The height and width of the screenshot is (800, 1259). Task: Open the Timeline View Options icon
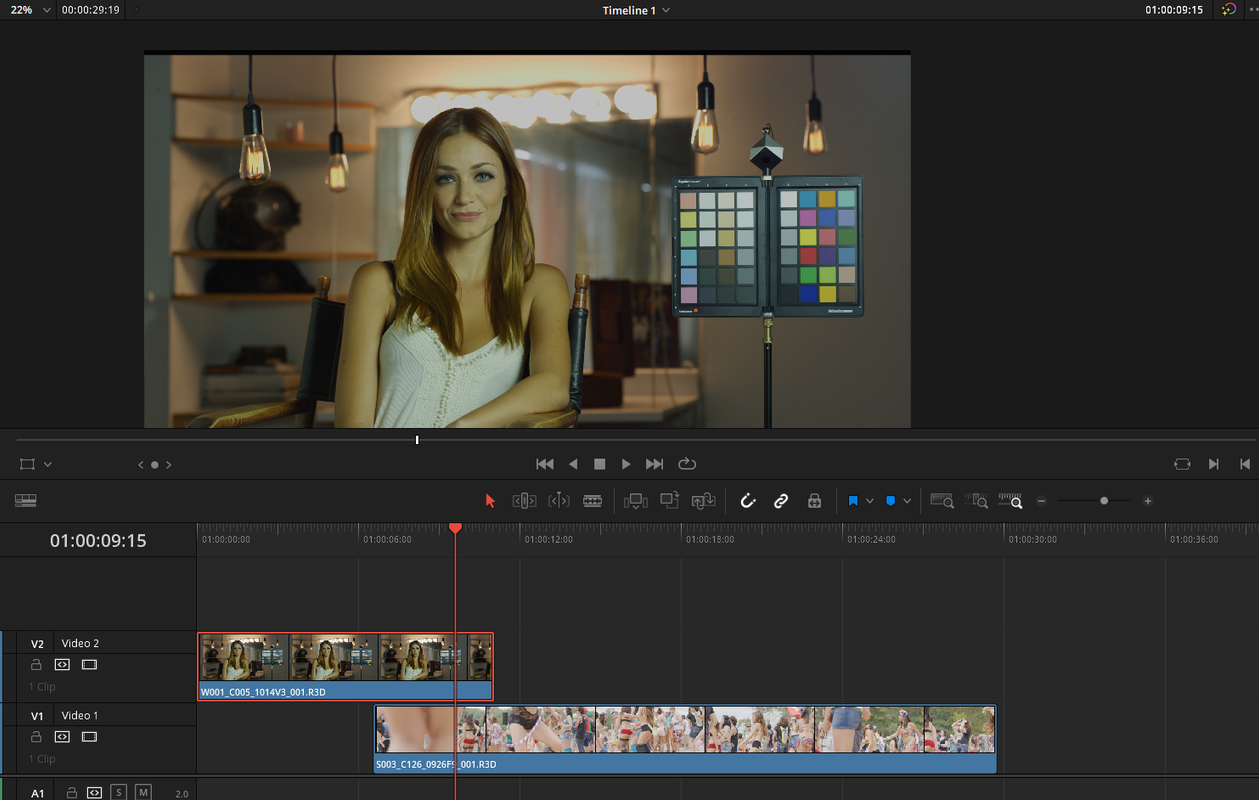[x=26, y=500]
